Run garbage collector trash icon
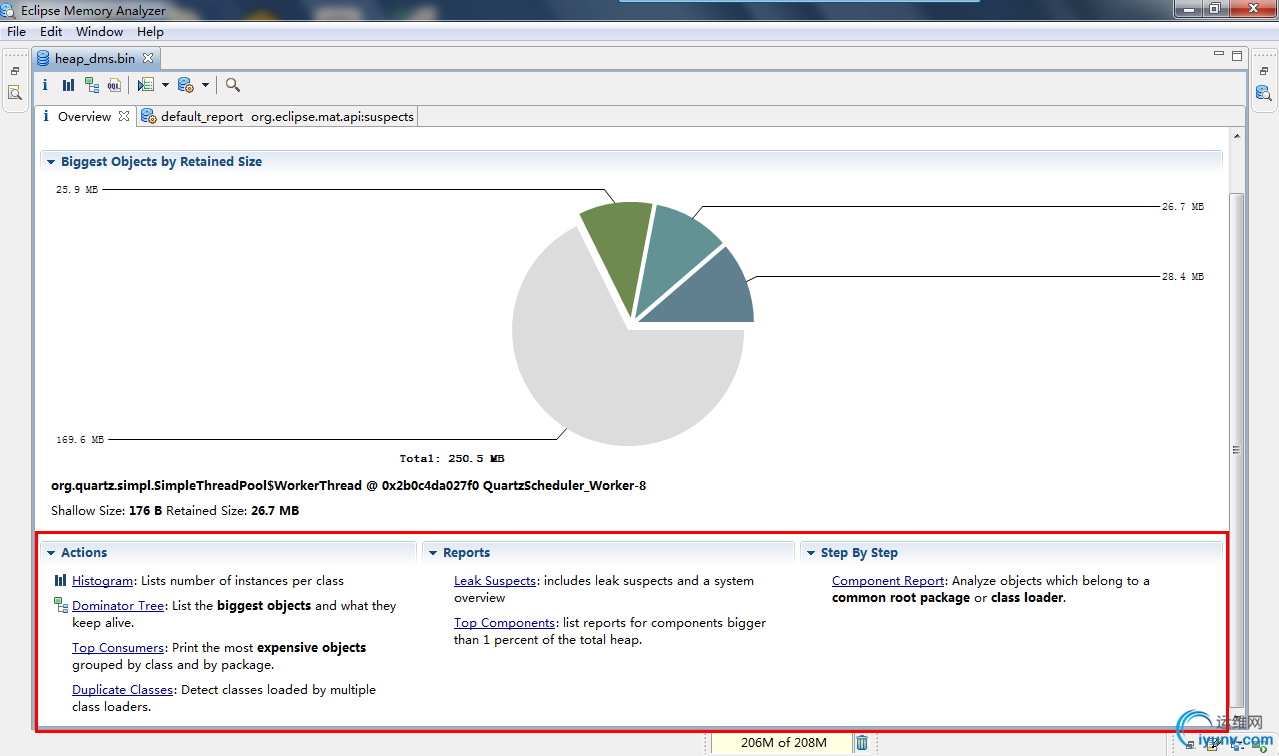 tap(862, 742)
